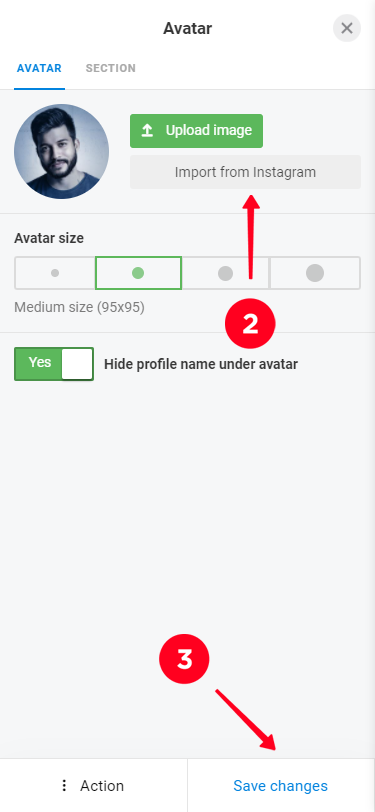The width and height of the screenshot is (375, 812).
Task: Open the Action menu
Action: [93, 786]
